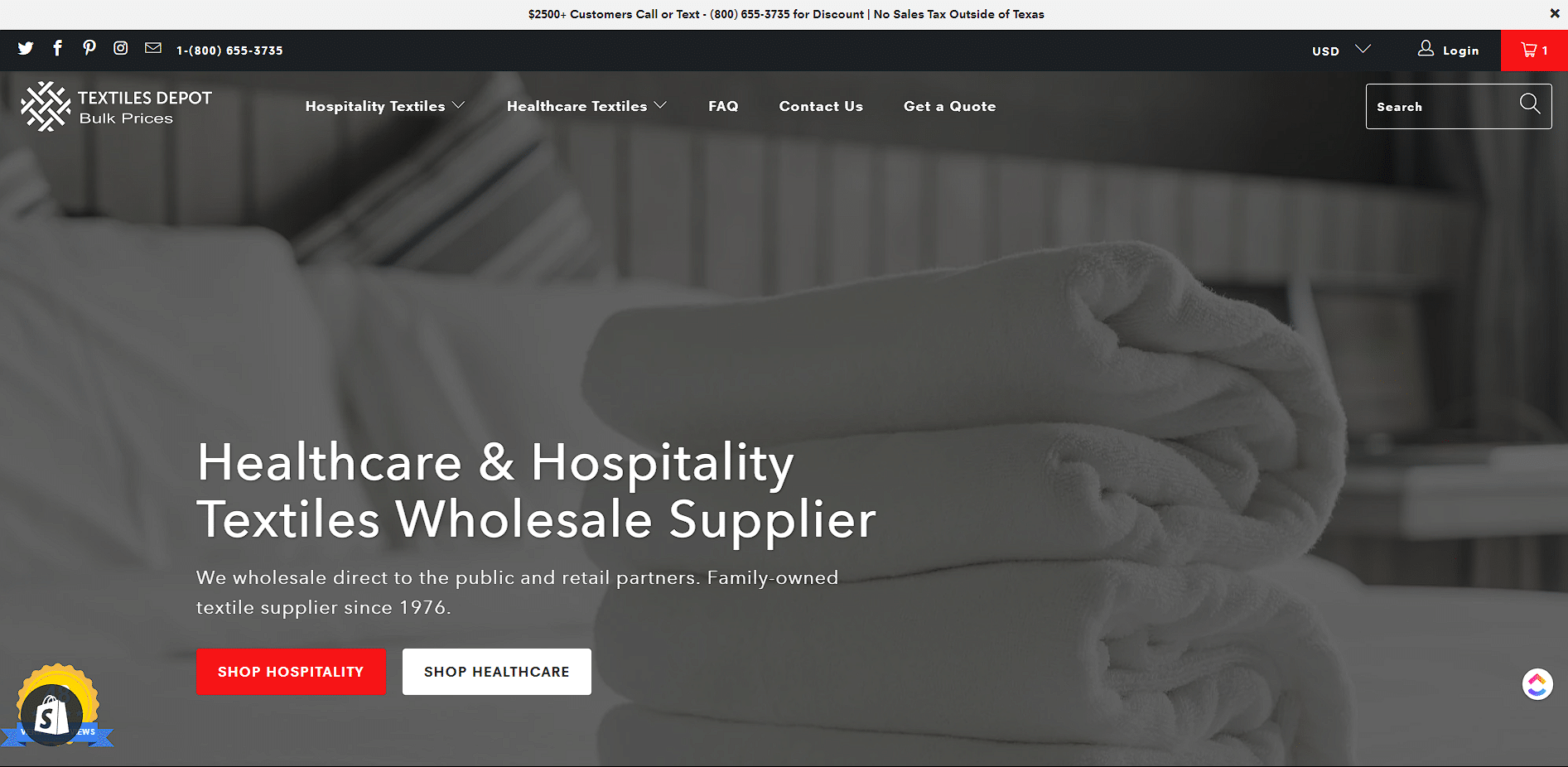Click the Shop Healthcare button
Viewport: 1568px width, 767px height.
point(497,672)
